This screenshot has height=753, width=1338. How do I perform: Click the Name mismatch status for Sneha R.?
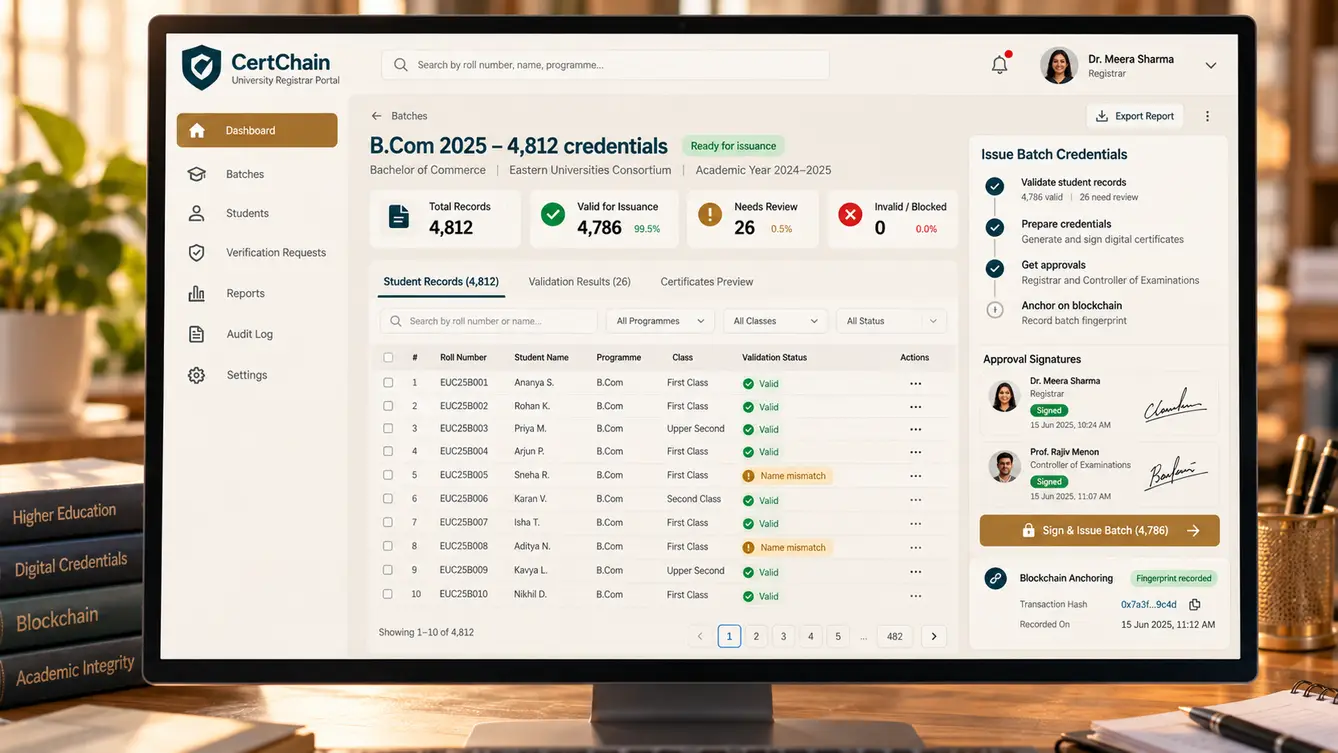786,476
